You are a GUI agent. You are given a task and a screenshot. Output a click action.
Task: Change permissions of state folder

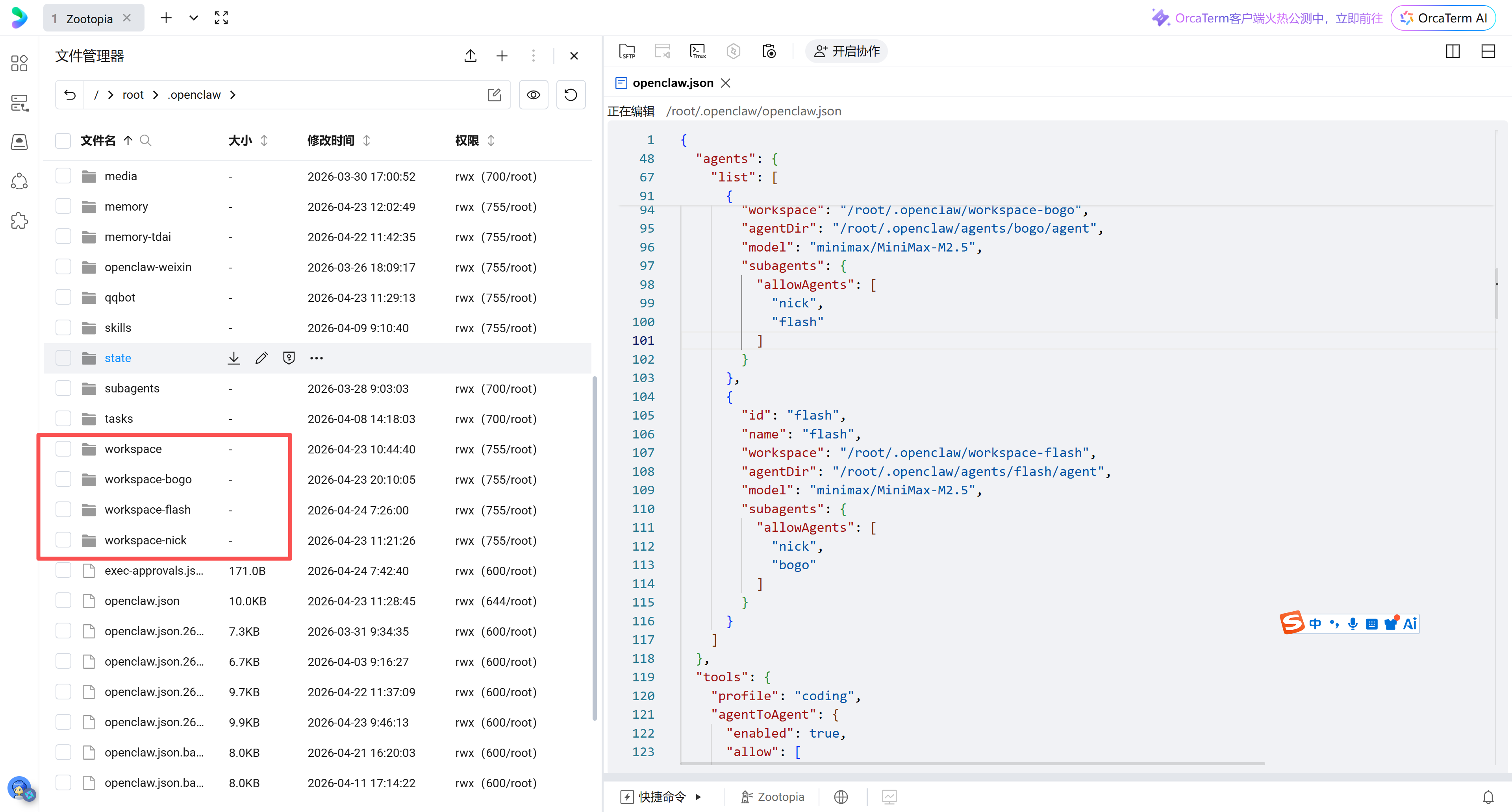coord(289,358)
